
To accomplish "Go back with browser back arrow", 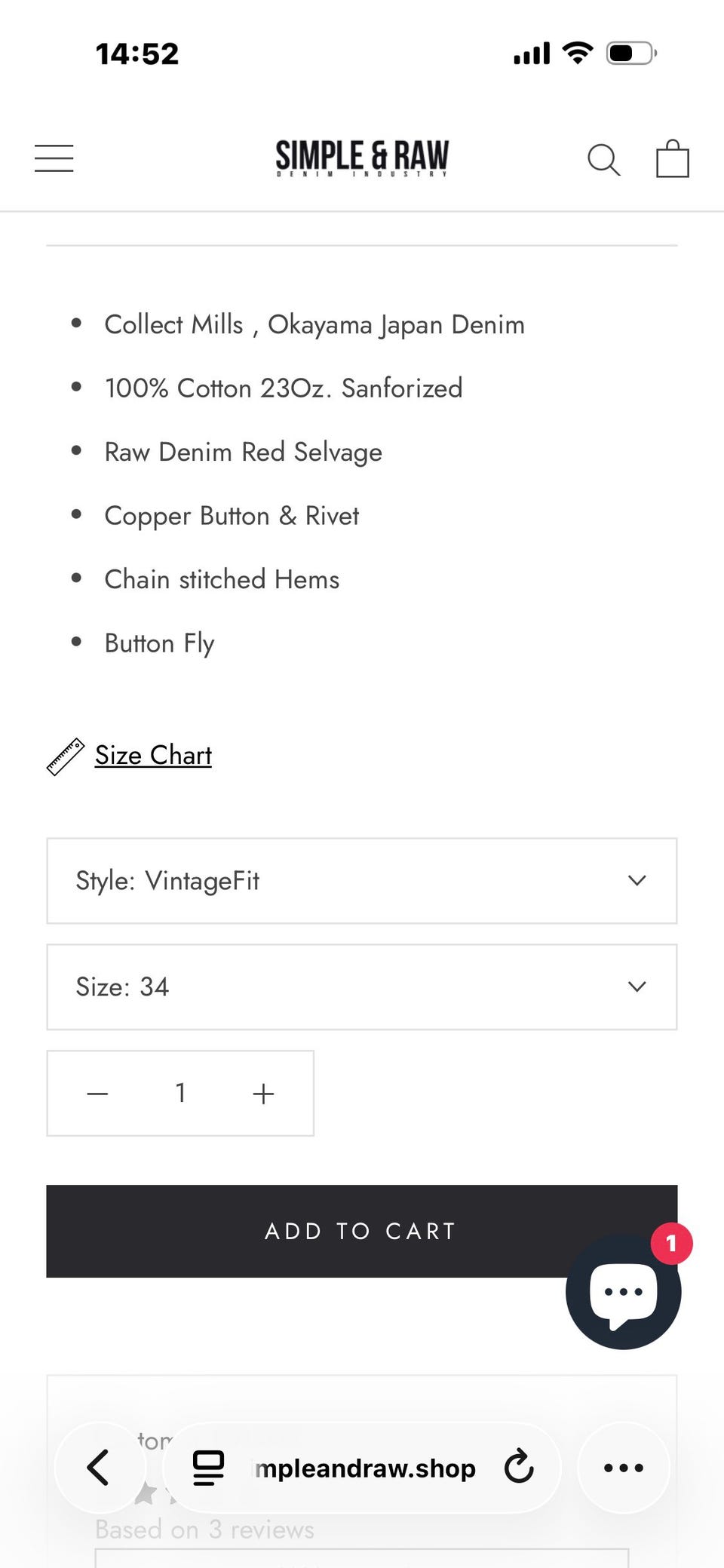I will (99, 1468).
